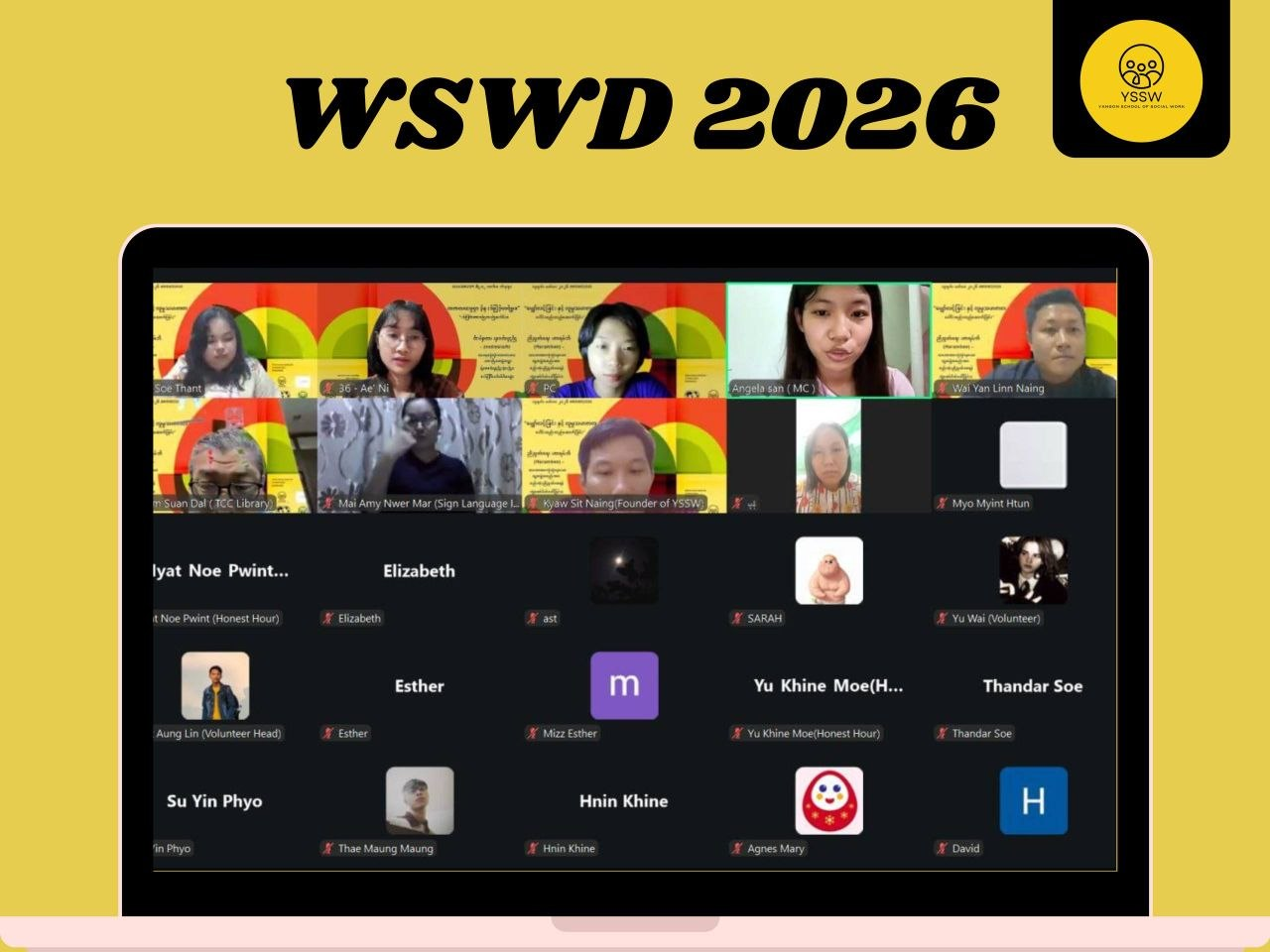Click muted mic icon beside Agnes Mary
Screen dimensions: 1270x952
click(x=737, y=848)
